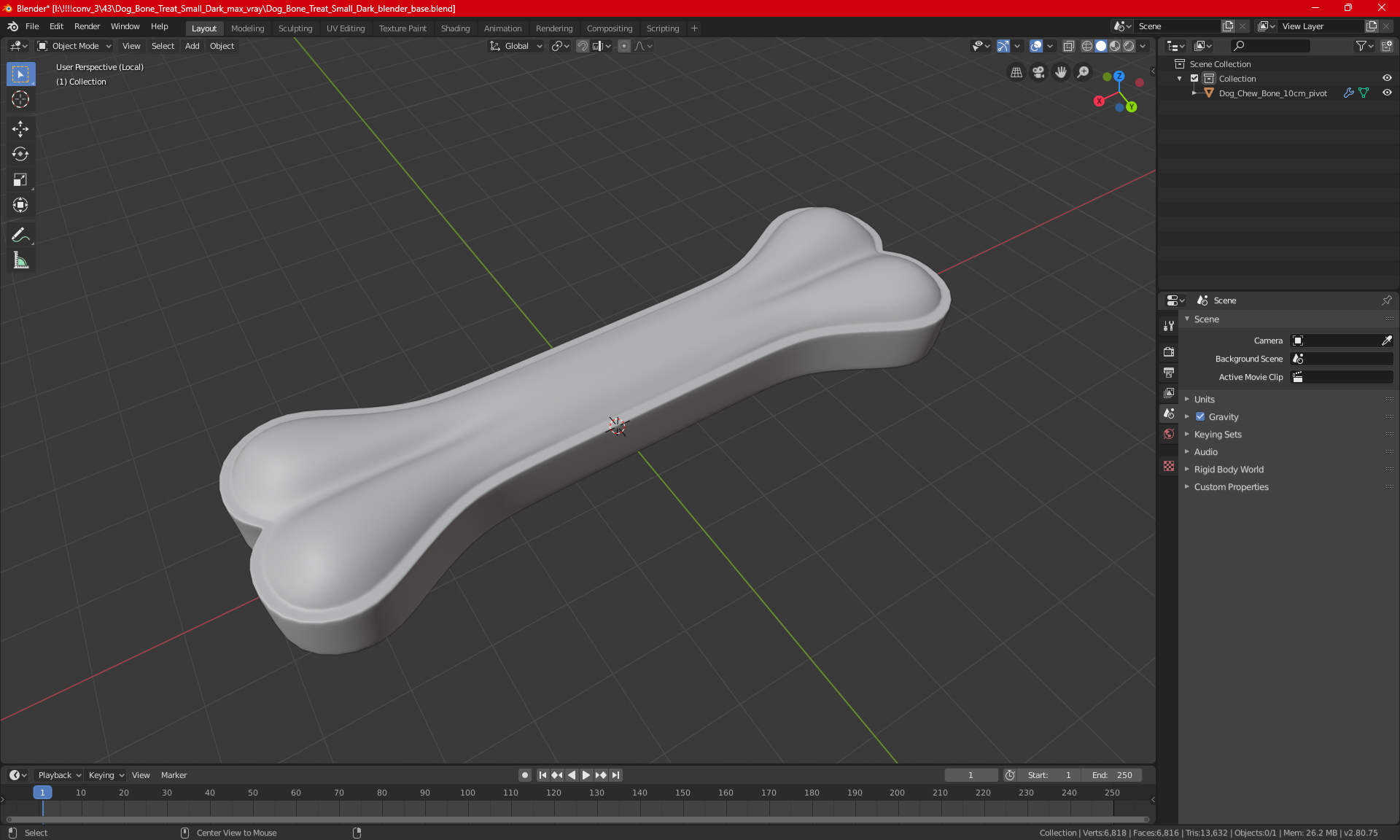
Task: Activate the Move tool
Action: tap(20, 129)
